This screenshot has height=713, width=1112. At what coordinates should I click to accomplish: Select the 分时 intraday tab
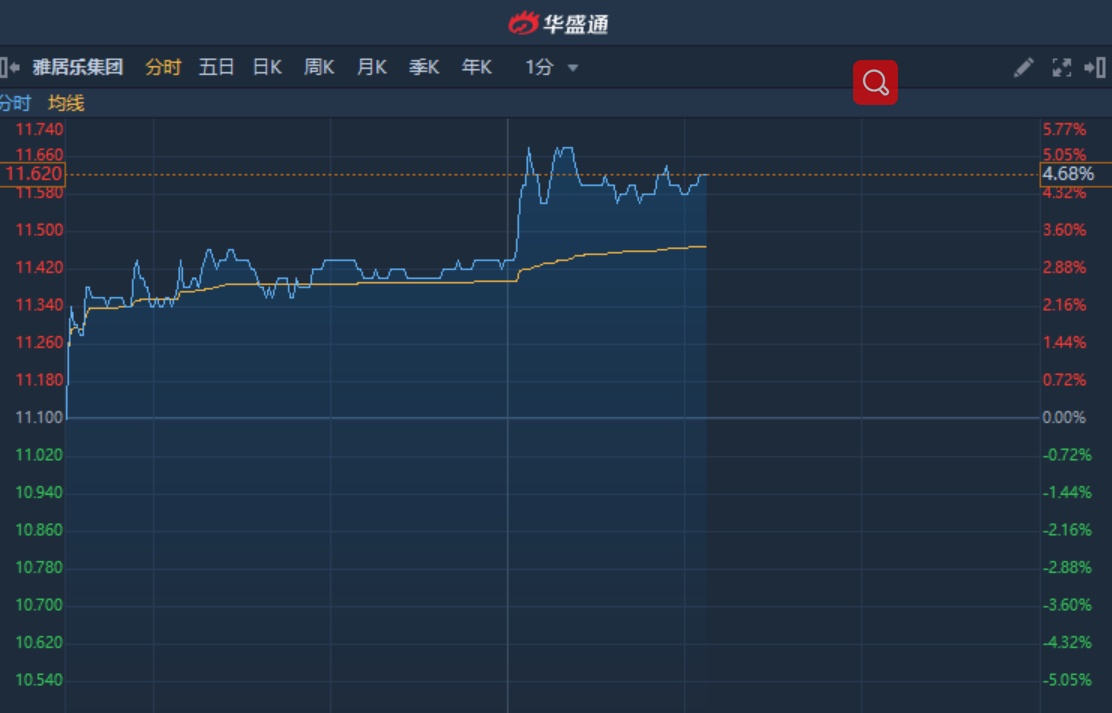pyautogui.click(x=163, y=67)
